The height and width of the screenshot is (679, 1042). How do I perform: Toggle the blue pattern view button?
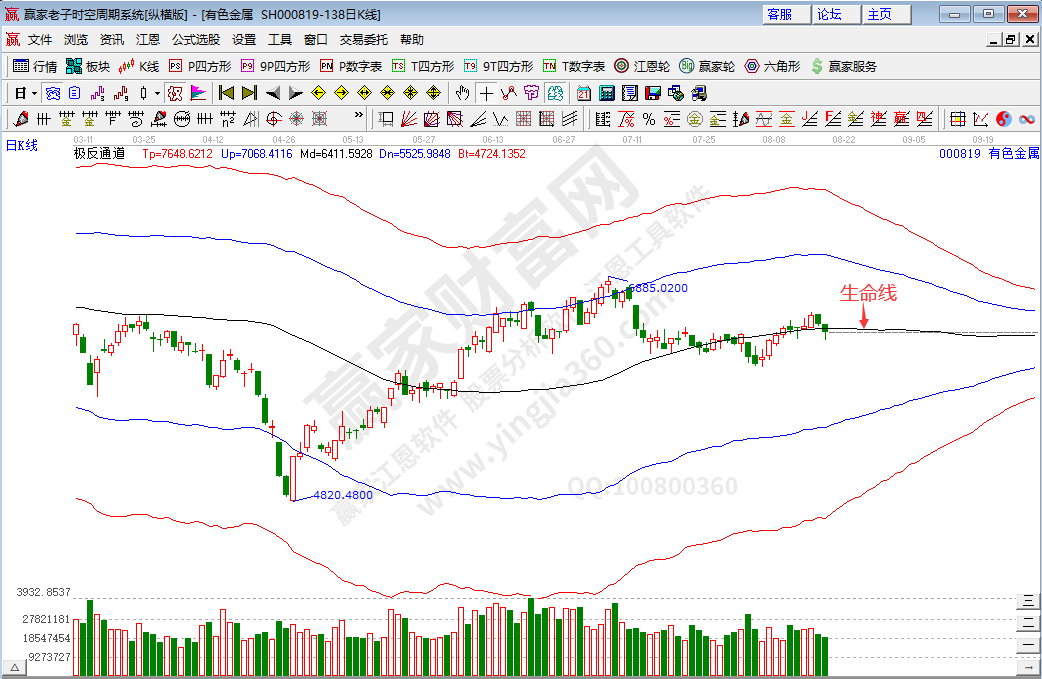click(52, 93)
